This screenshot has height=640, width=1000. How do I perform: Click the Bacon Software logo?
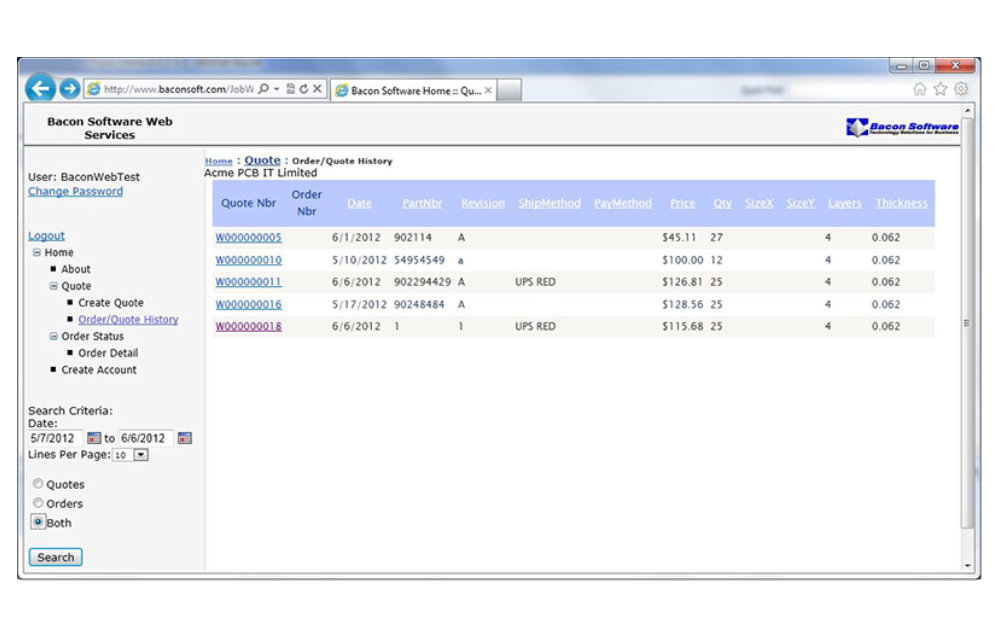(x=902, y=127)
